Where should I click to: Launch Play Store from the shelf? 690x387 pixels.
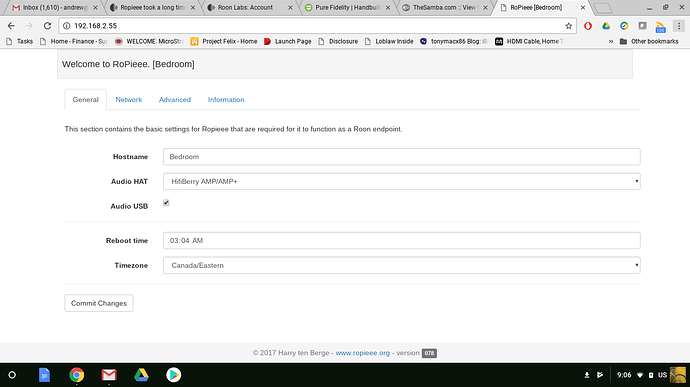[x=173, y=375]
